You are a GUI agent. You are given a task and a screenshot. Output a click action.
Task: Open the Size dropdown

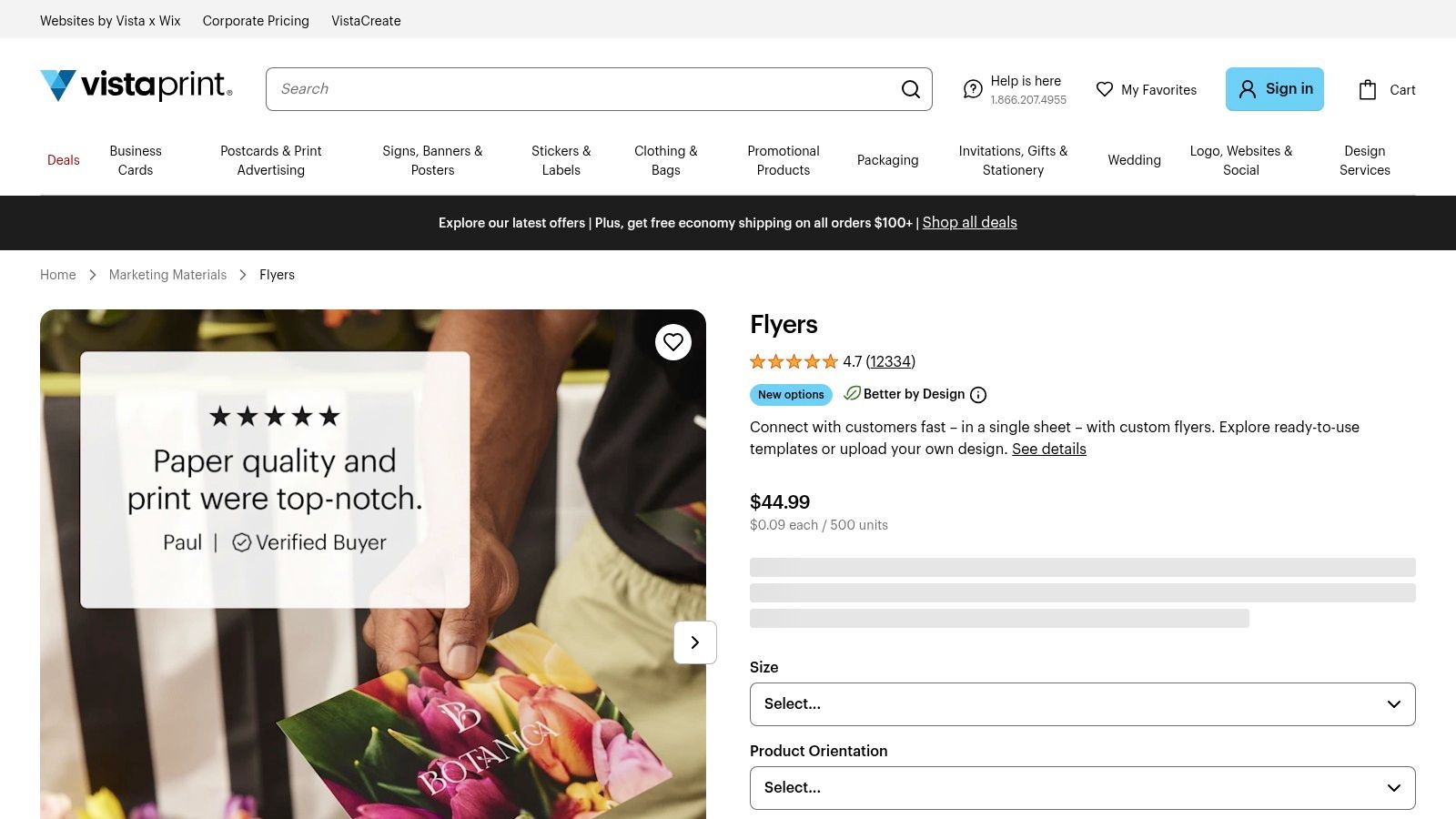coord(1083,704)
